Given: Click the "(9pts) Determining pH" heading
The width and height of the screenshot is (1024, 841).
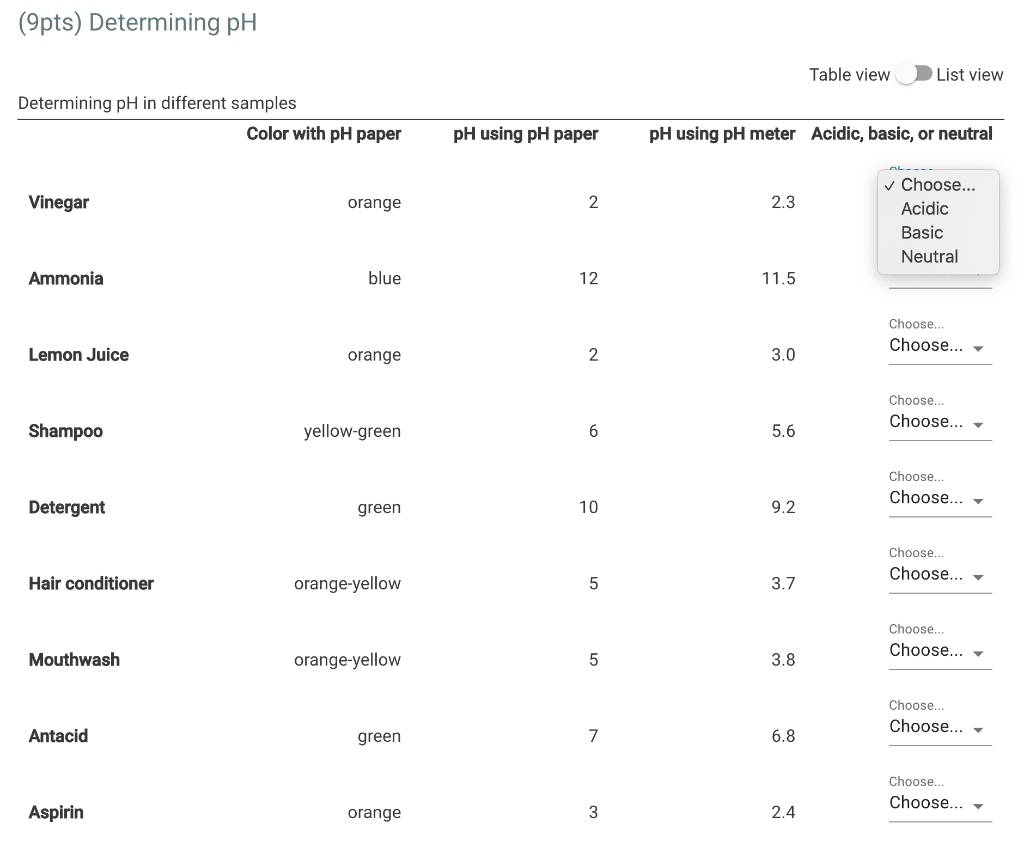Looking at the screenshot, I should tap(135, 21).
